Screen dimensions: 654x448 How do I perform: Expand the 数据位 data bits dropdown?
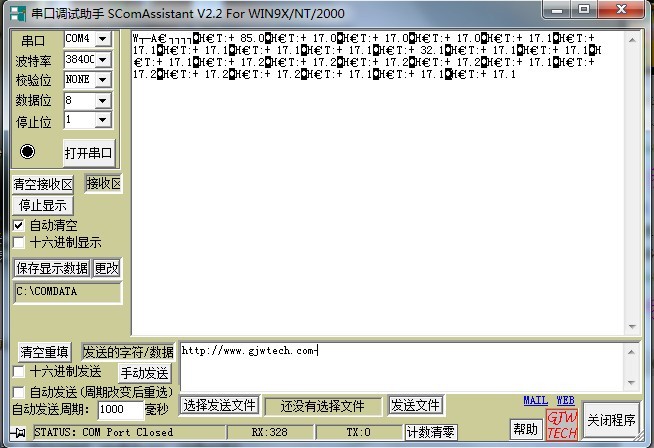pos(103,100)
